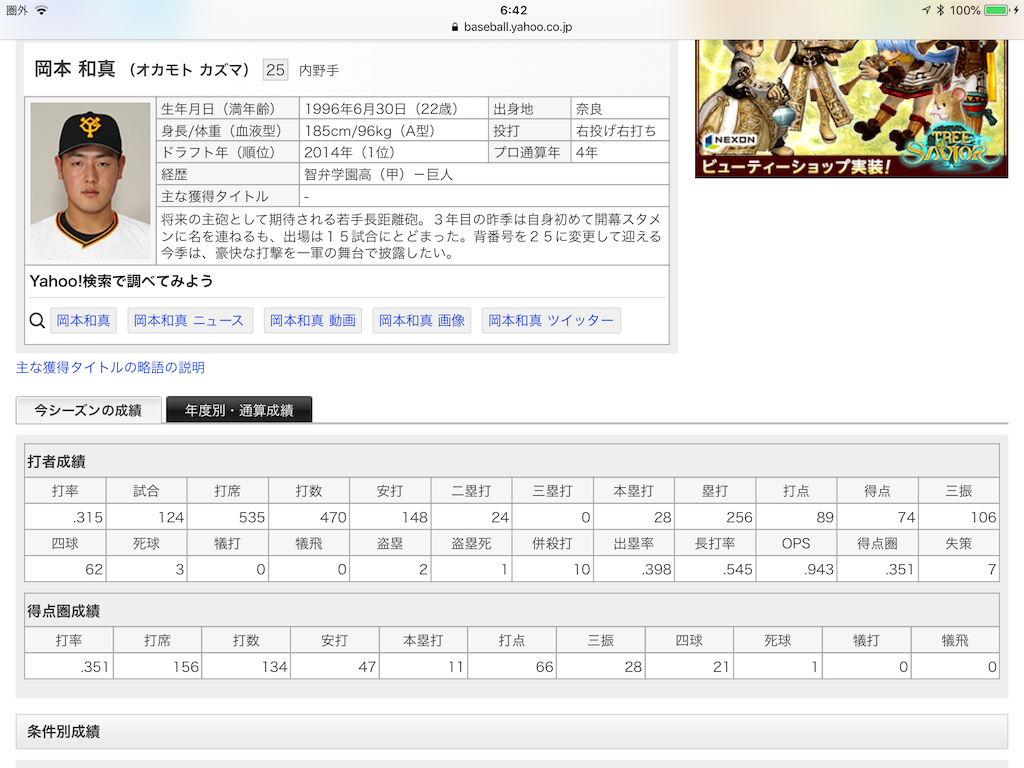Click the birthplace value 奈良
The width and height of the screenshot is (1024, 768).
589,109
